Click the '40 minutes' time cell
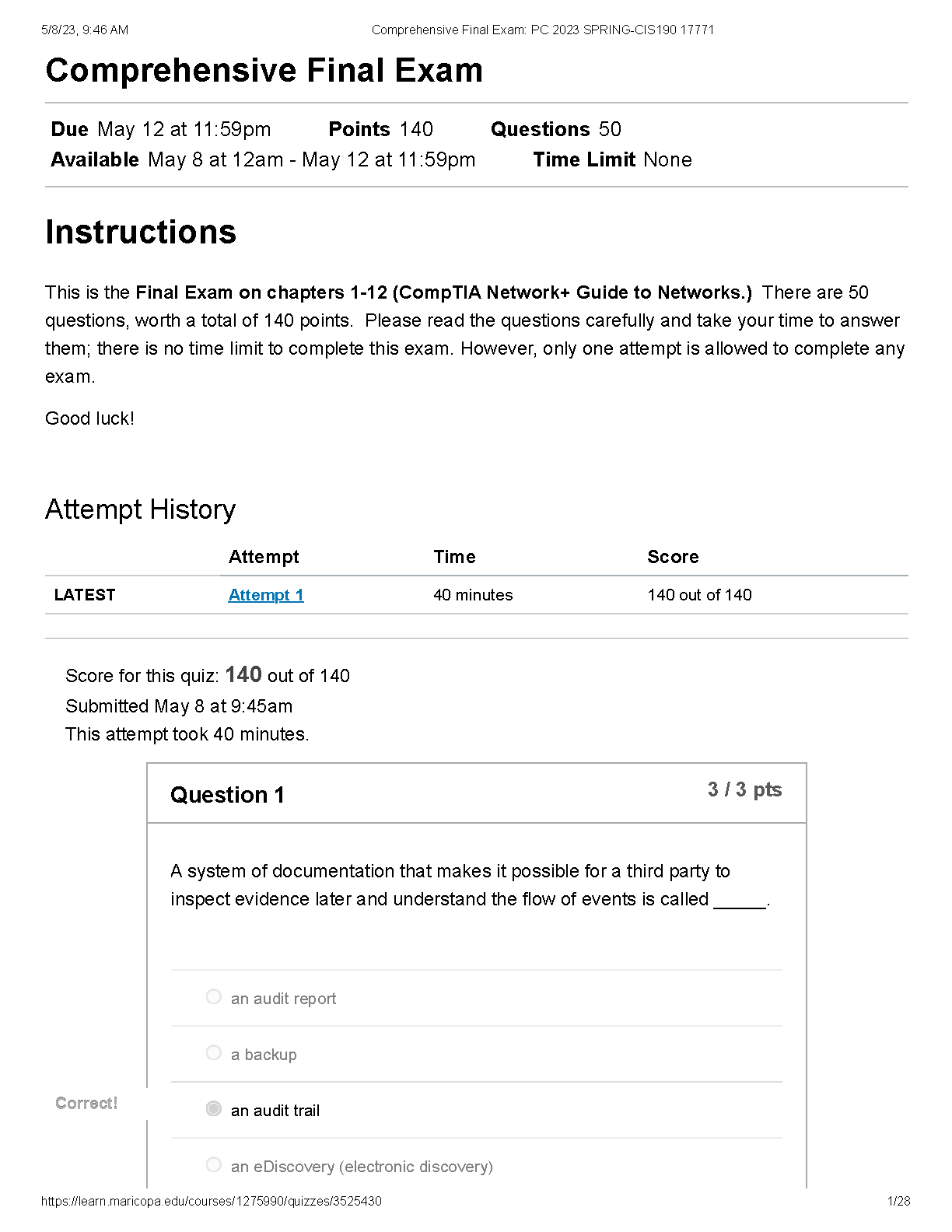Viewport: 952px width, 1232px height. coord(473,595)
